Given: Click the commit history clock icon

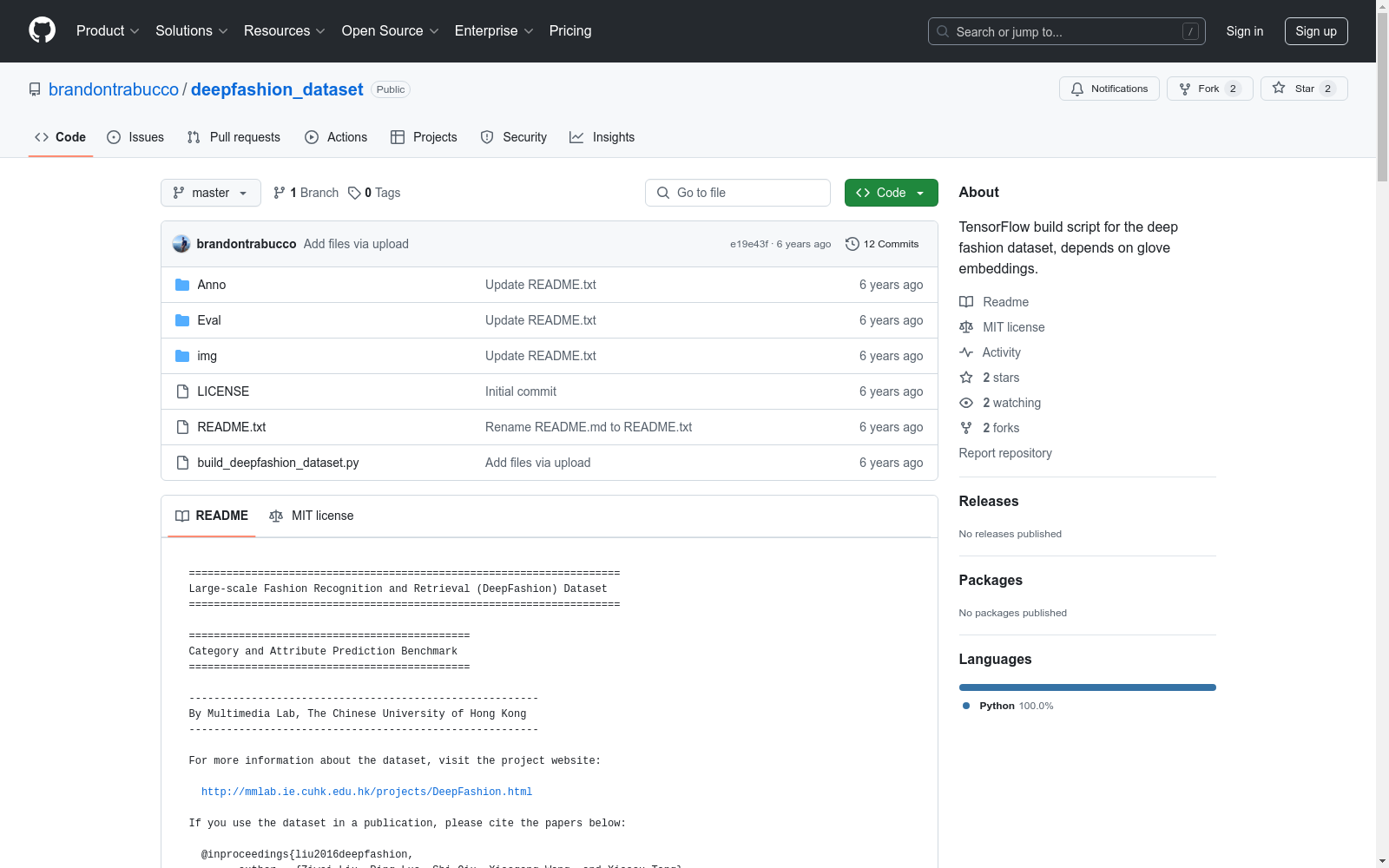Looking at the screenshot, I should pos(852,244).
